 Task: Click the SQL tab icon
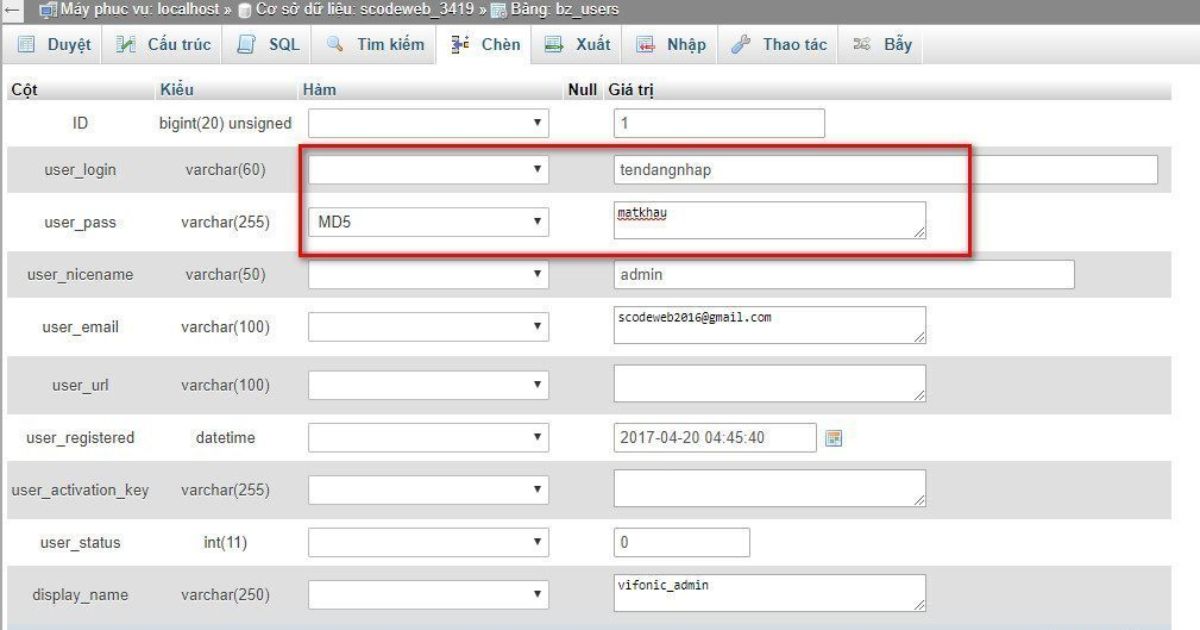click(246, 45)
